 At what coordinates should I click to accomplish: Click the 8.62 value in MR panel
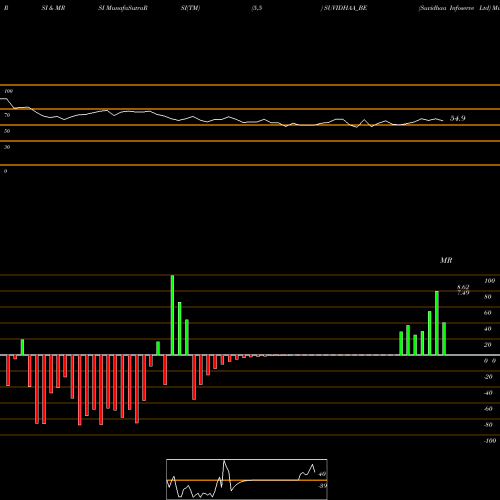(x=463, y=287)
